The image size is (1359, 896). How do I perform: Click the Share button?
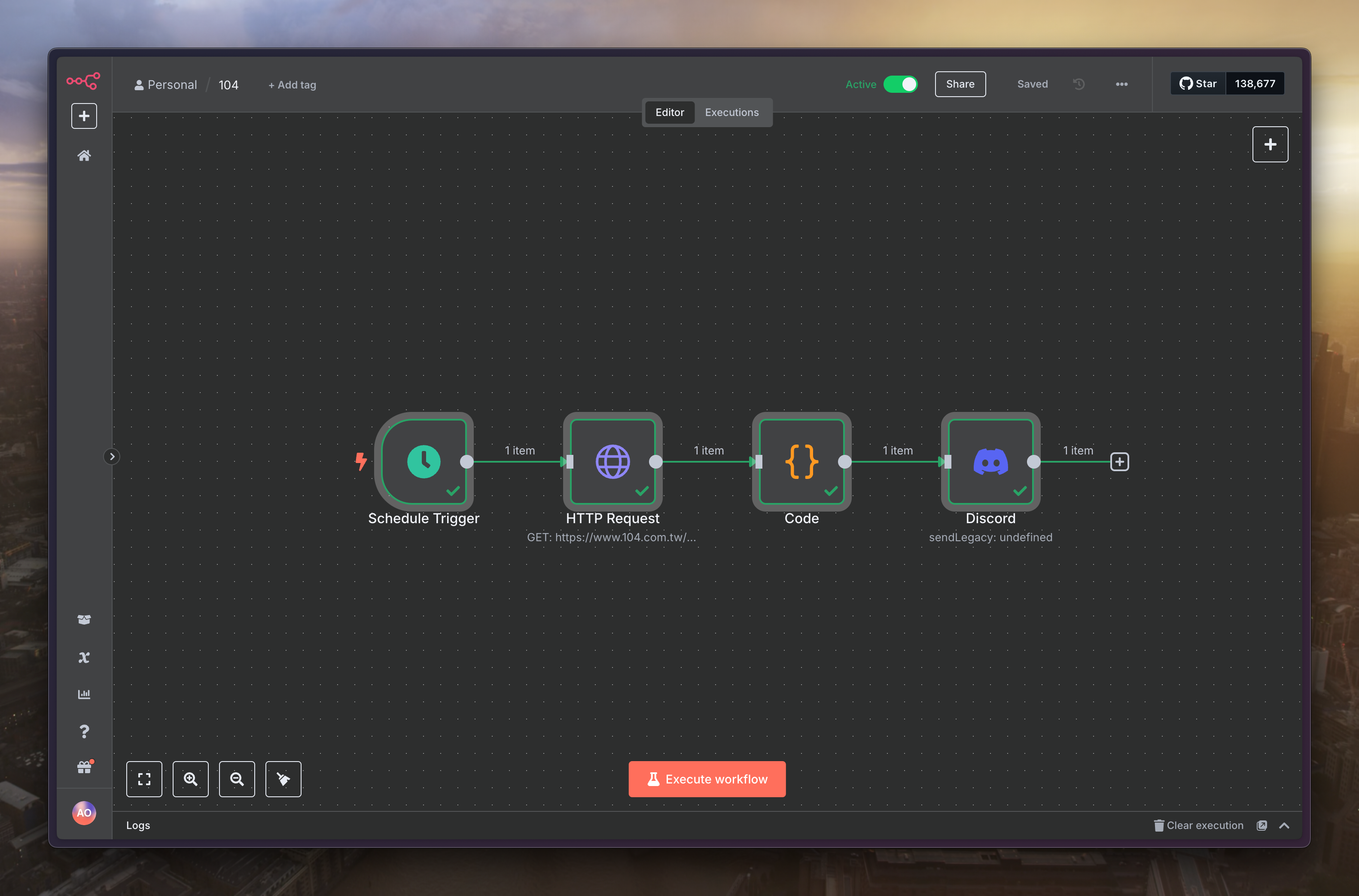[x=960, y=84]
